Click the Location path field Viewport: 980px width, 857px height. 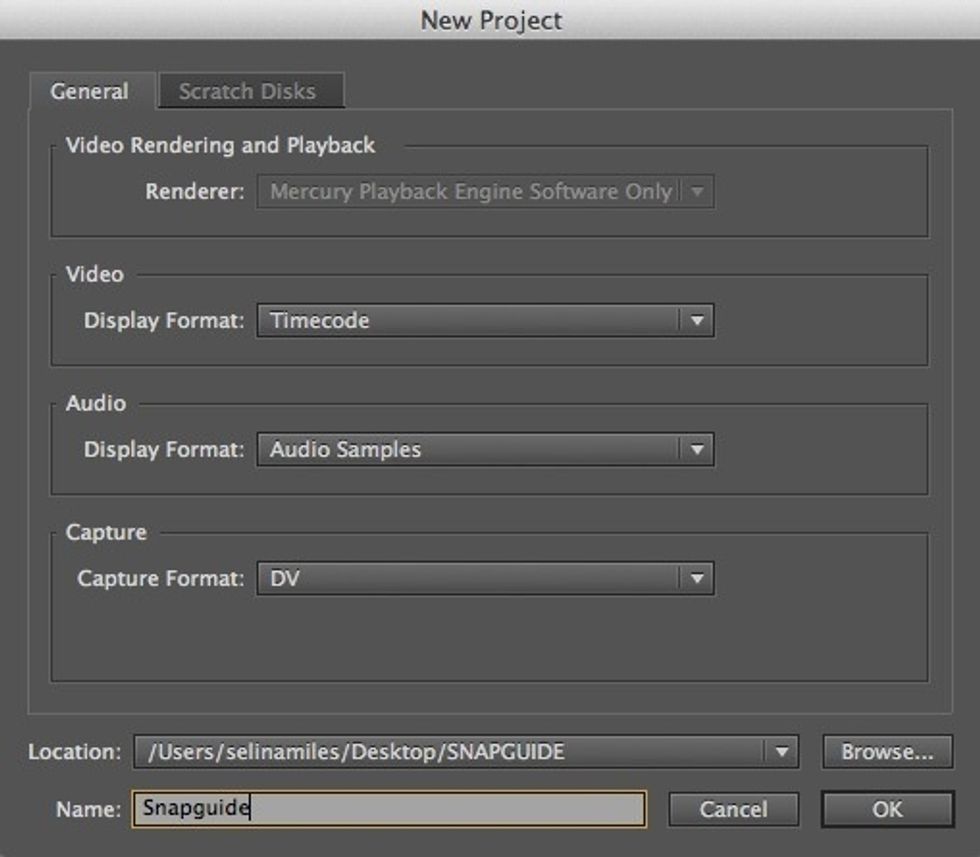click(x=450, y=753)
